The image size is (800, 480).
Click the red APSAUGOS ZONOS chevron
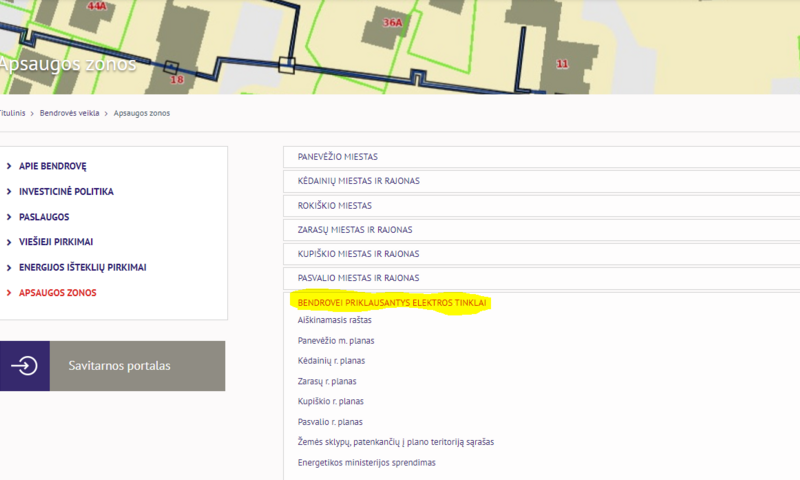tap(9, 293)
